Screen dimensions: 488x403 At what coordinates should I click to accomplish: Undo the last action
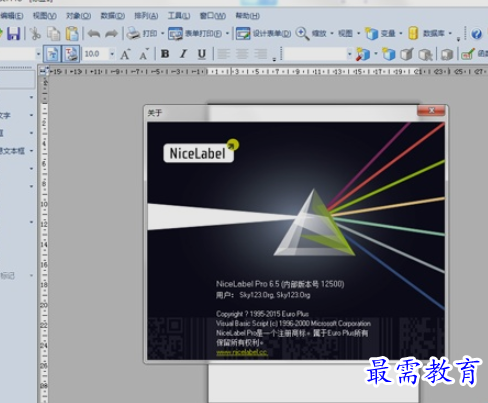coord(94,34)
